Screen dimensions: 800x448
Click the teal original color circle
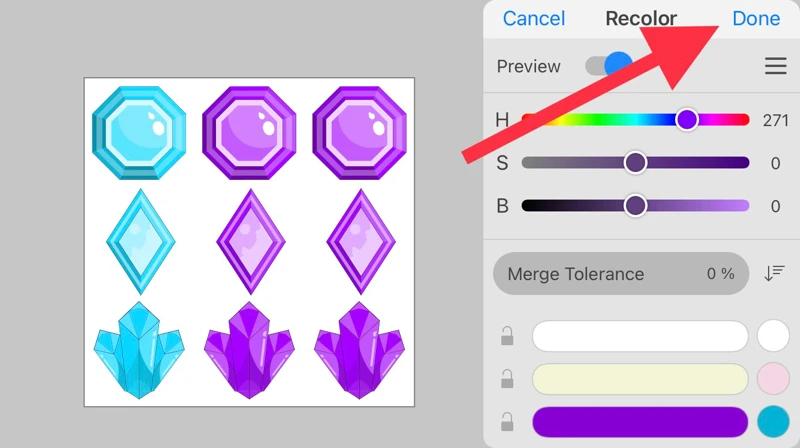tap(773, 421)
